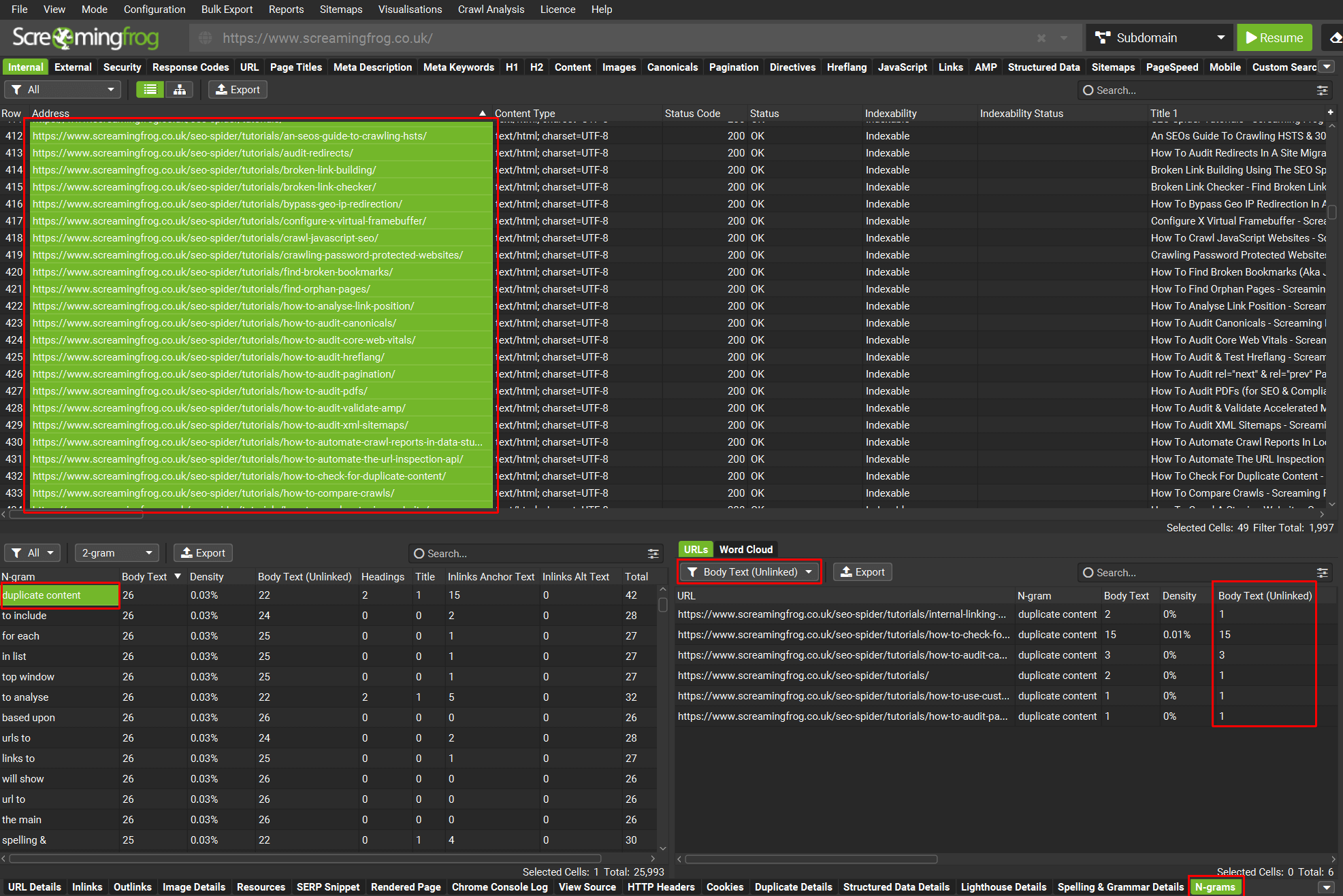Screen dimensions: 1343x896
Task: Switch to tree view icon
Action: (180, 90)
